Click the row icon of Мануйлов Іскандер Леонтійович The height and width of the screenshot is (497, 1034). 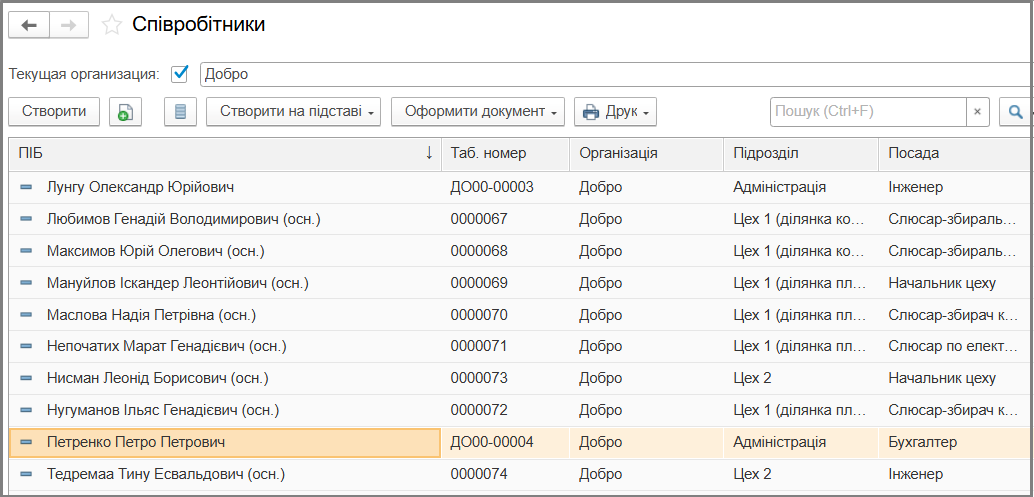[26, 283]
